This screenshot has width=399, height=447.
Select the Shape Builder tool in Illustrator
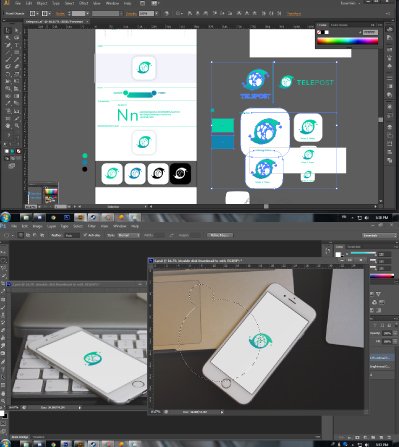tap(8, 89)
